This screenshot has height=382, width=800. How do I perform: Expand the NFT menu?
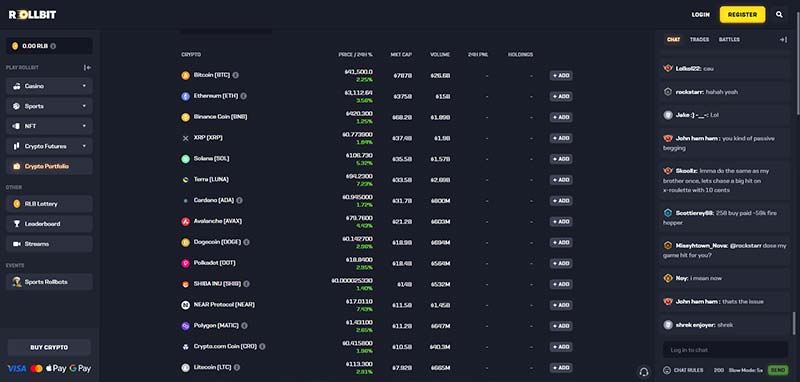pos(49,126)
